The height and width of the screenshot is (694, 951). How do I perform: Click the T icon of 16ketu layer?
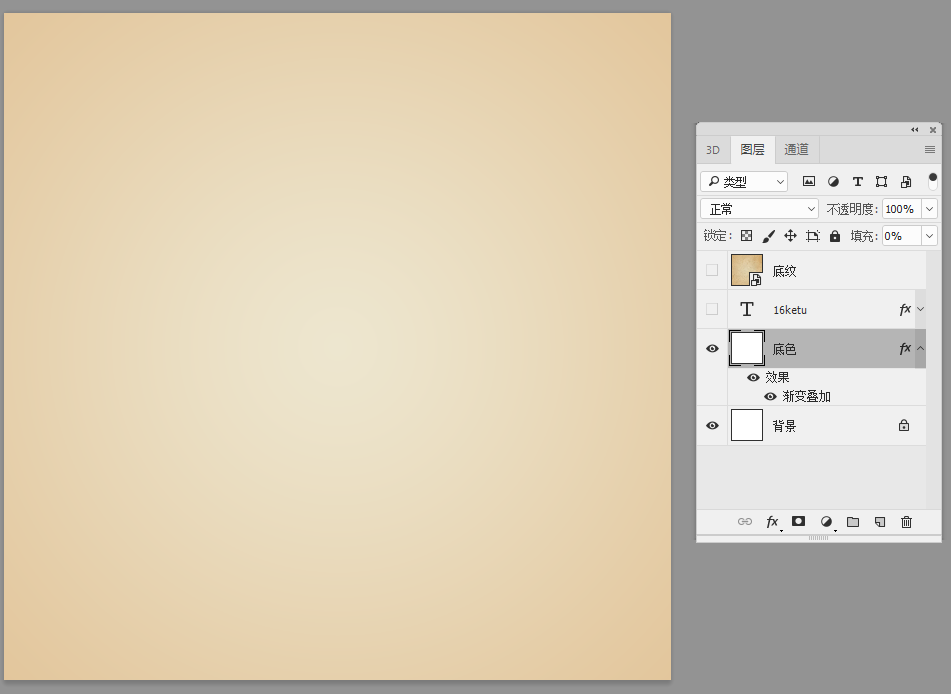coord(747,309)
